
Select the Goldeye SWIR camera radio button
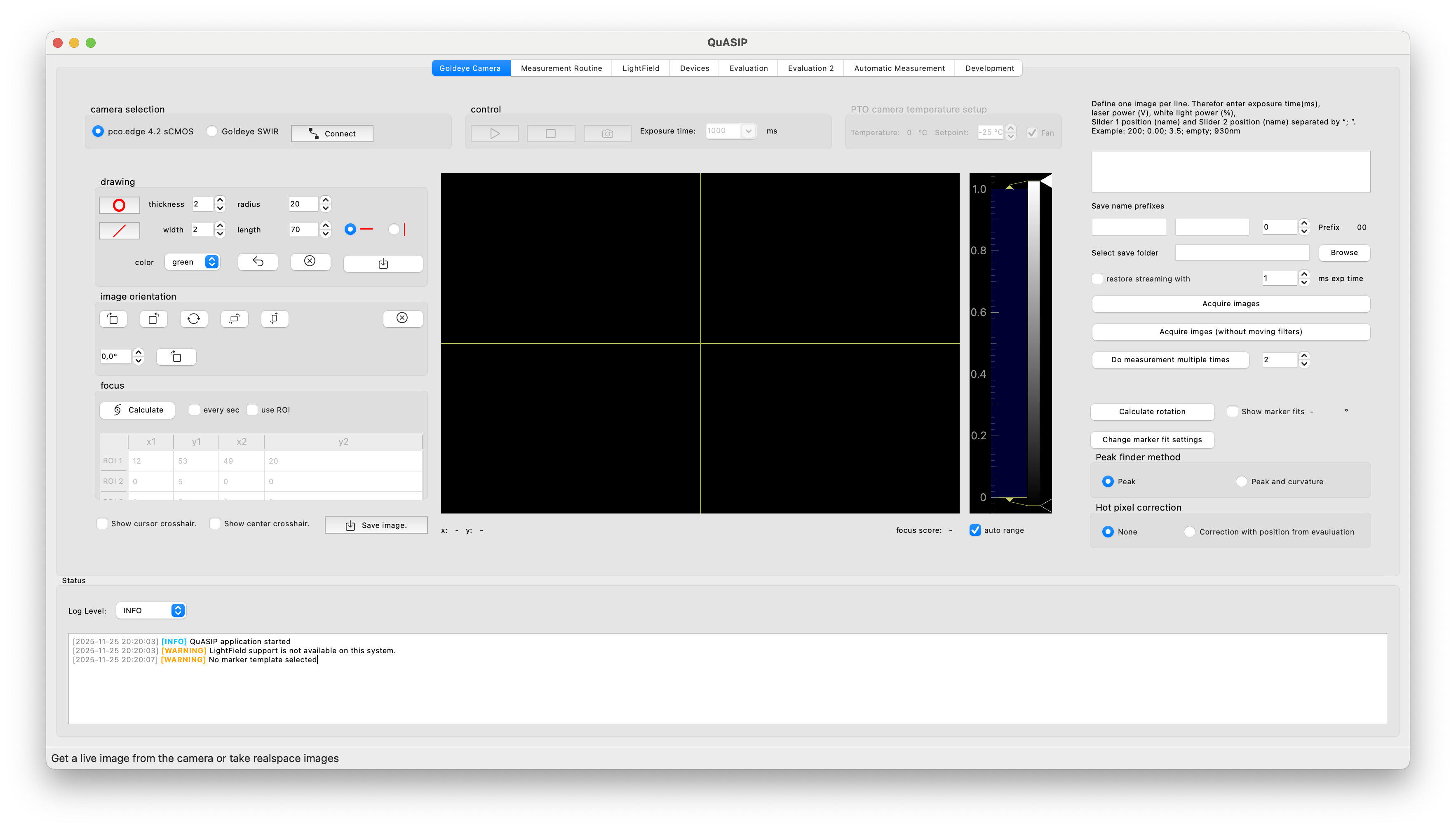click(213, 131)
